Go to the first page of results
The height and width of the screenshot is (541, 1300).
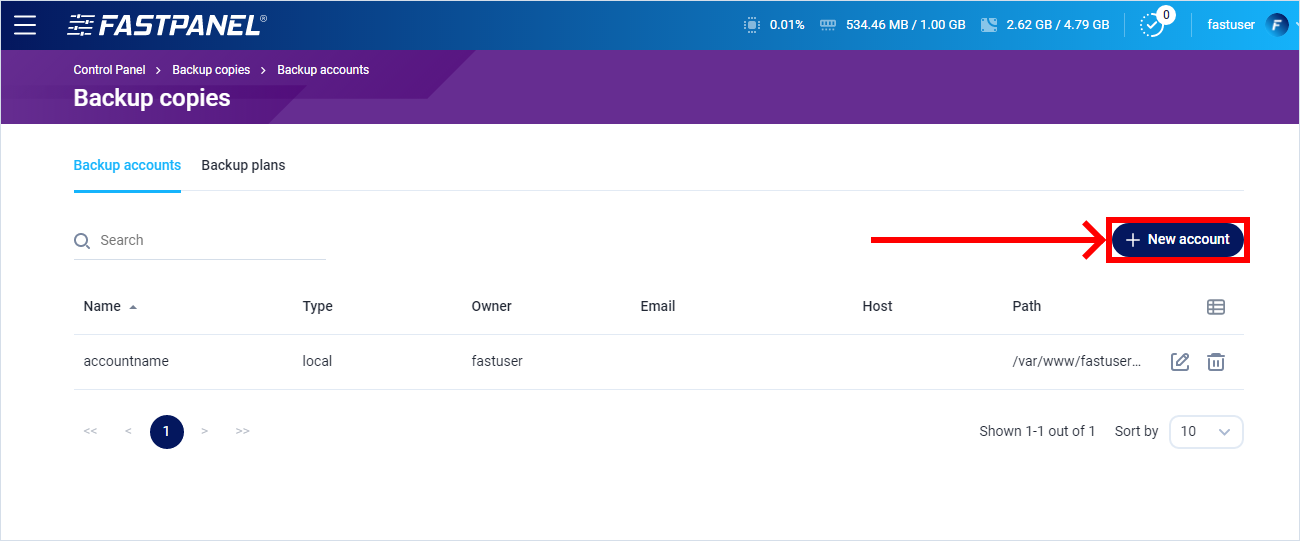pos(90,432)
